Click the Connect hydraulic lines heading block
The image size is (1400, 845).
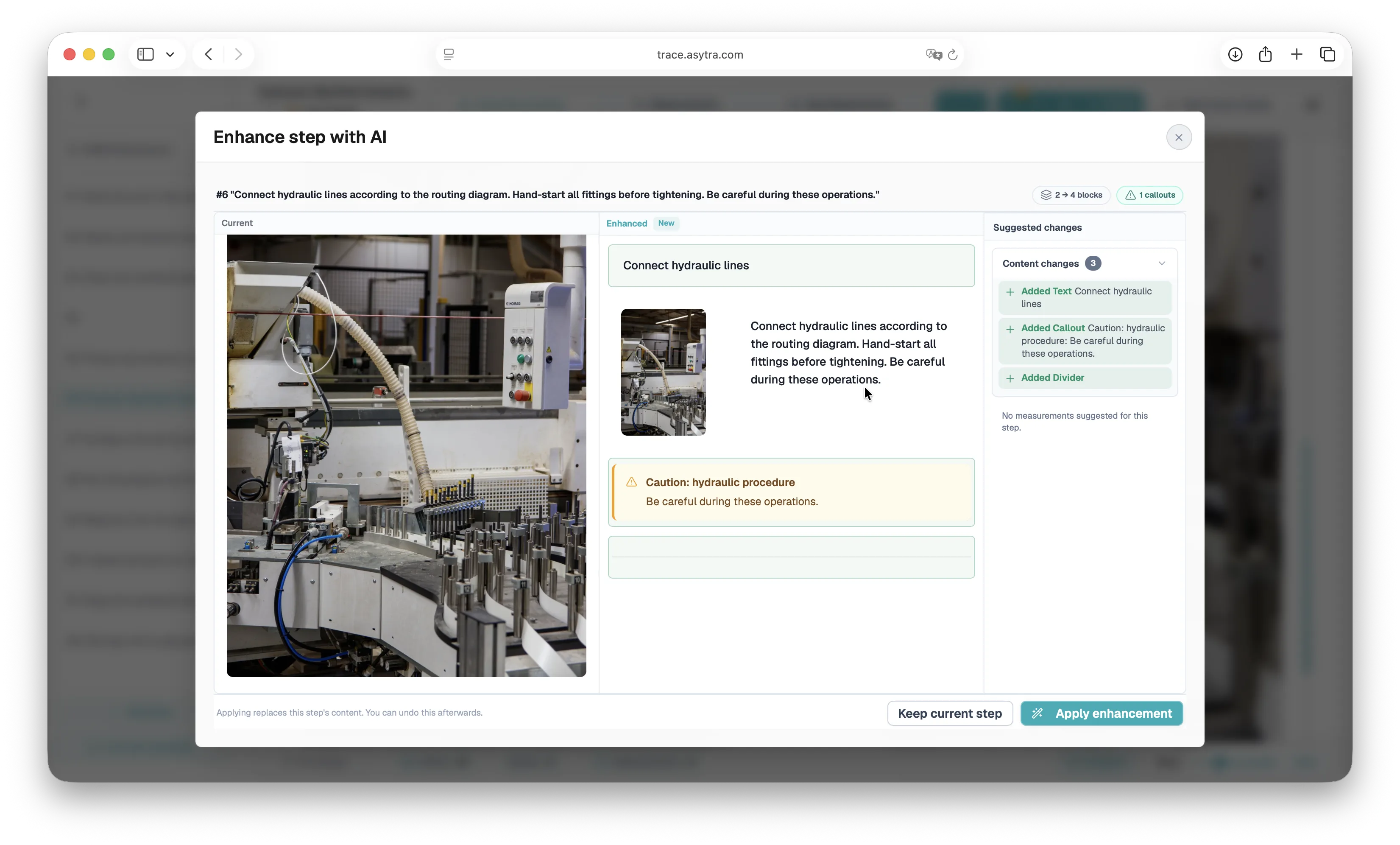click(x=791, y=266)
